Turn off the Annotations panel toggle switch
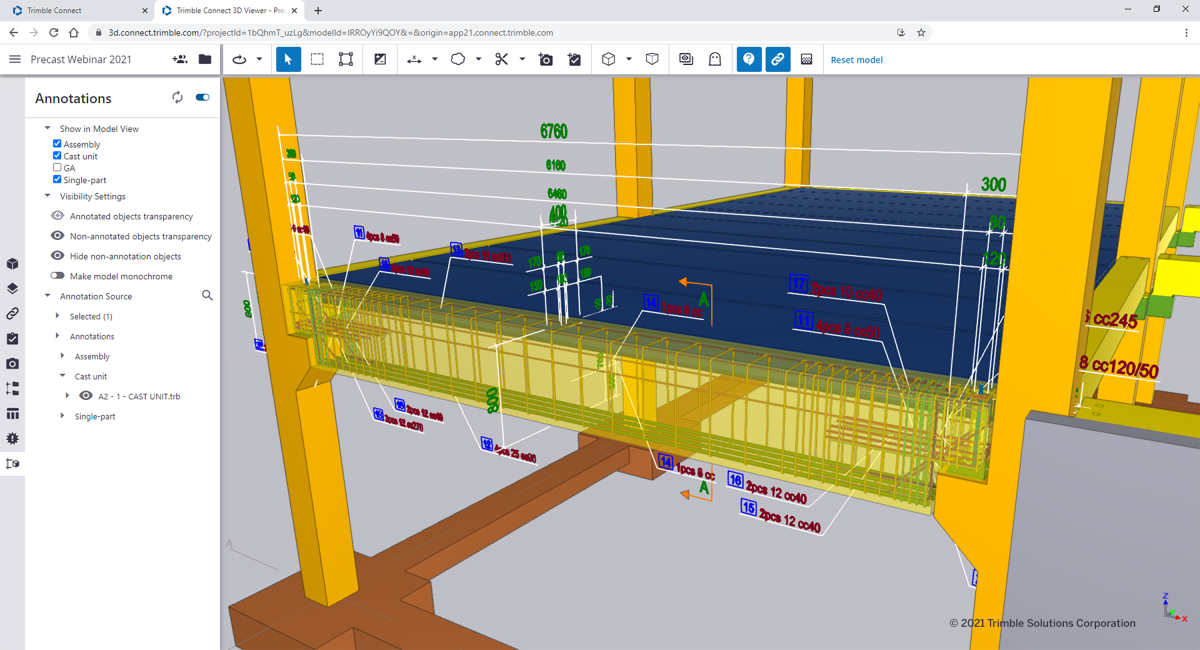Image resolution: width=1200 pixels, height=650 pixels. [x=201, y=97]
